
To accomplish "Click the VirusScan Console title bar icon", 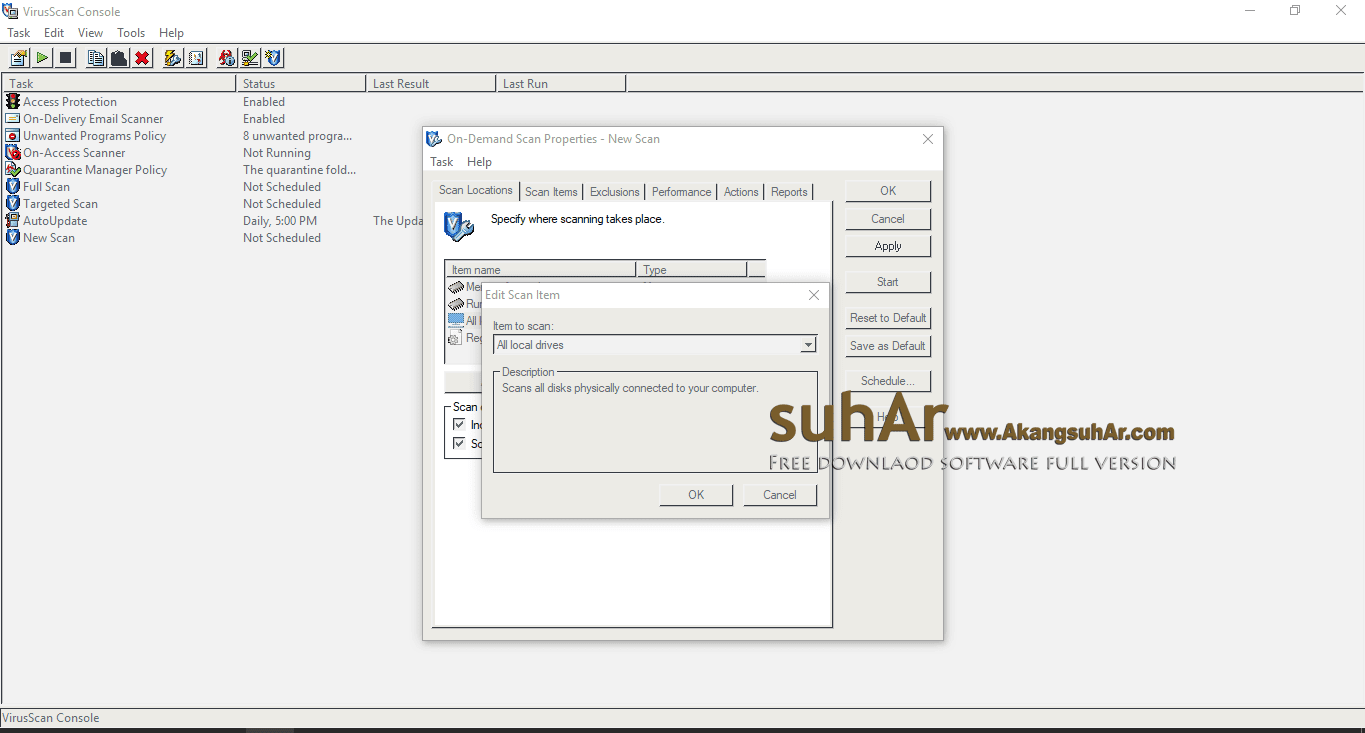I will point(10,11).
